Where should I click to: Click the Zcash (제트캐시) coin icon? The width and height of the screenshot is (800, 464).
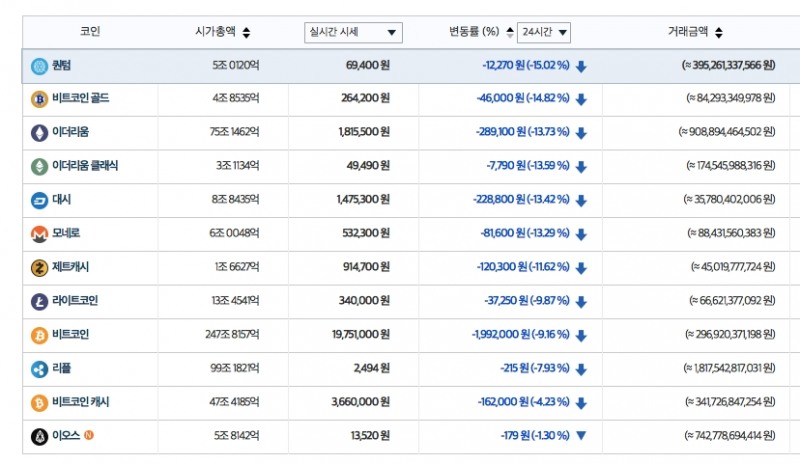click(39, 267)
